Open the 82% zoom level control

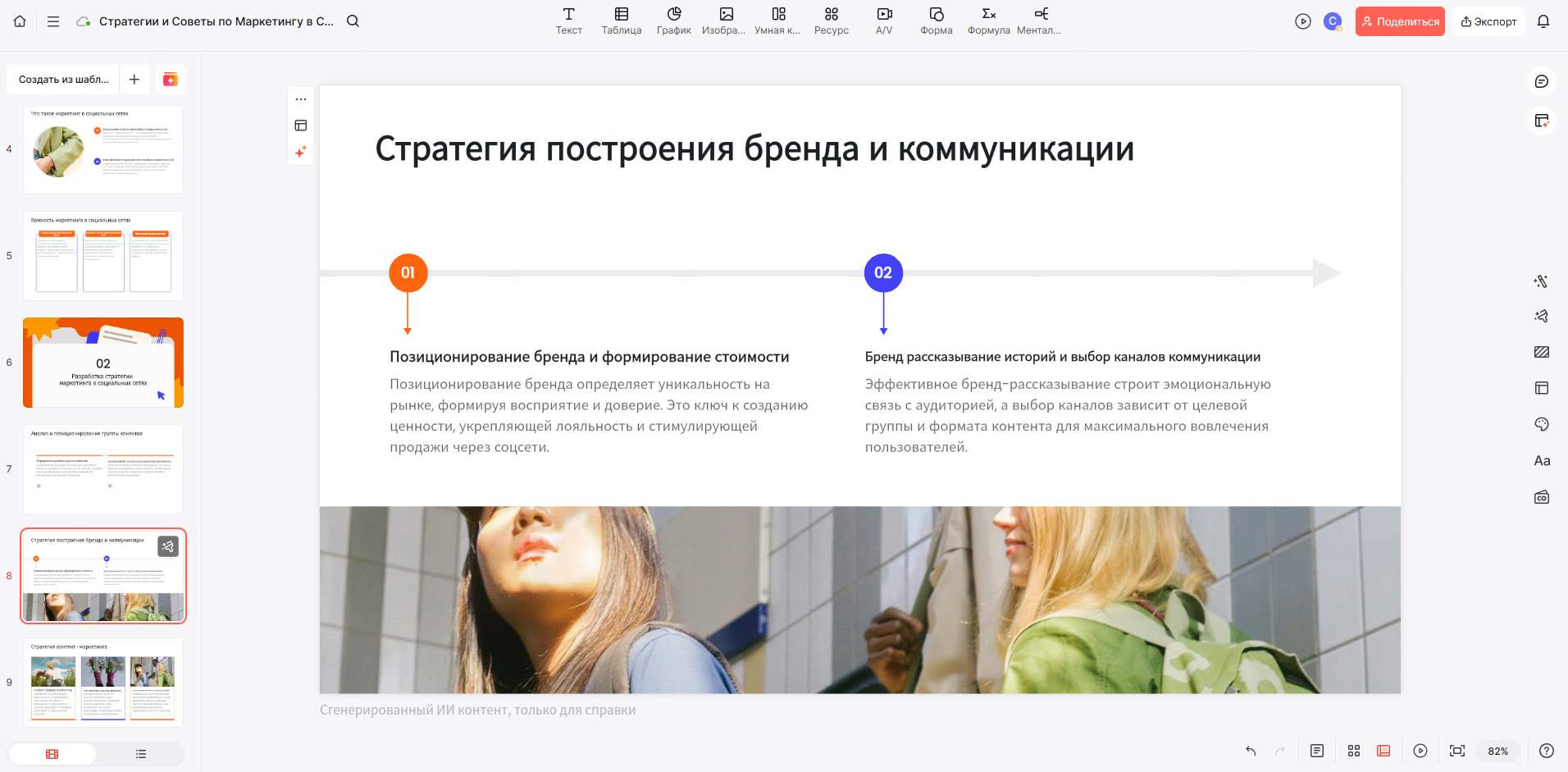1499,751
